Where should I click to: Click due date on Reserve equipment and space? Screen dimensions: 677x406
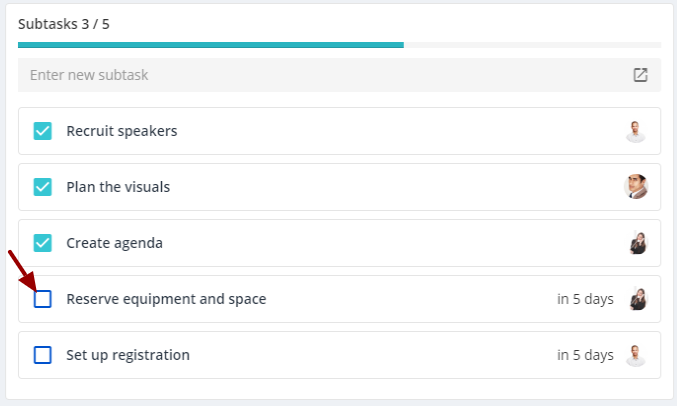[x=585, y=299]
